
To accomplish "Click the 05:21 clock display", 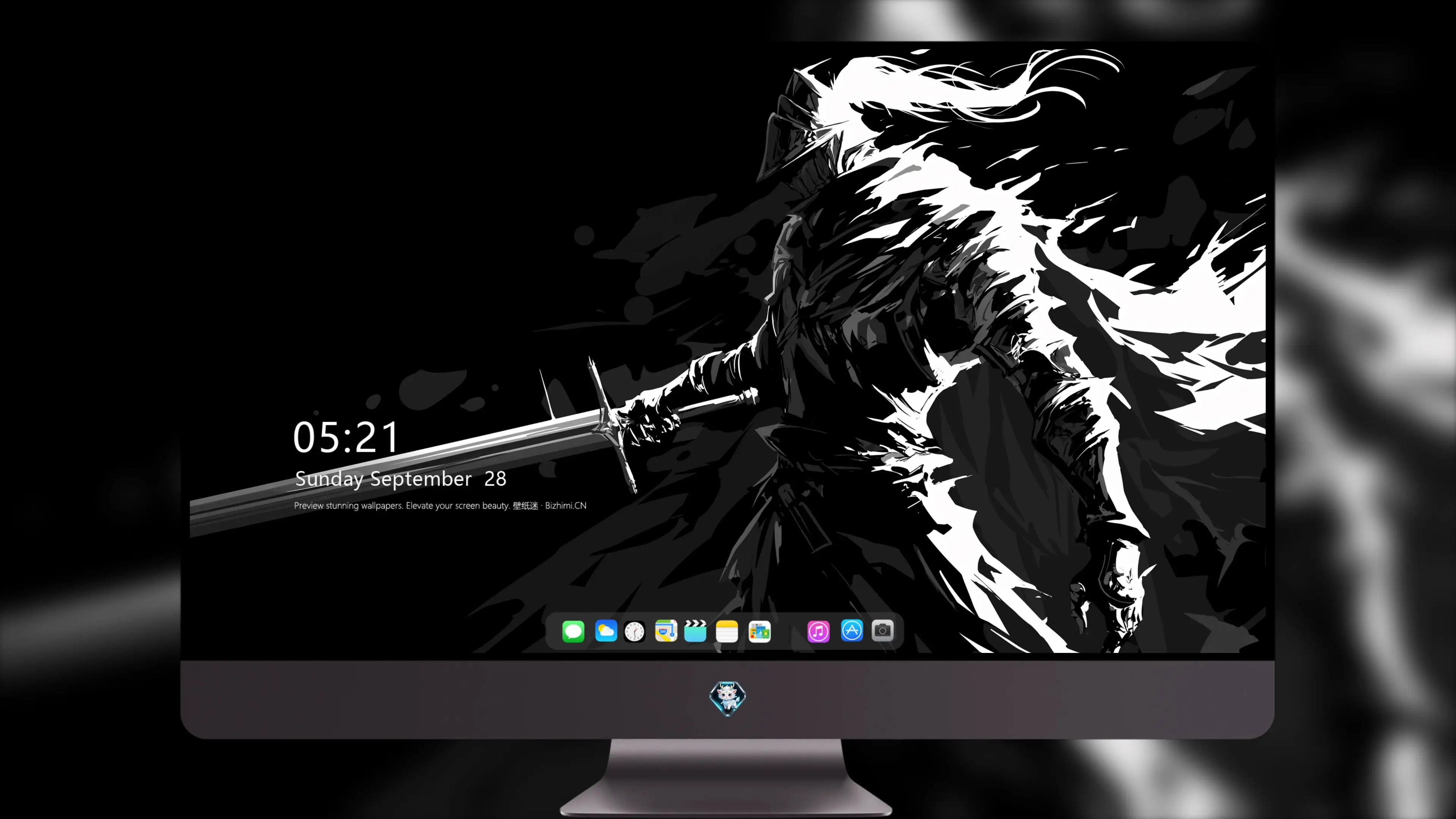I will 346,437.
